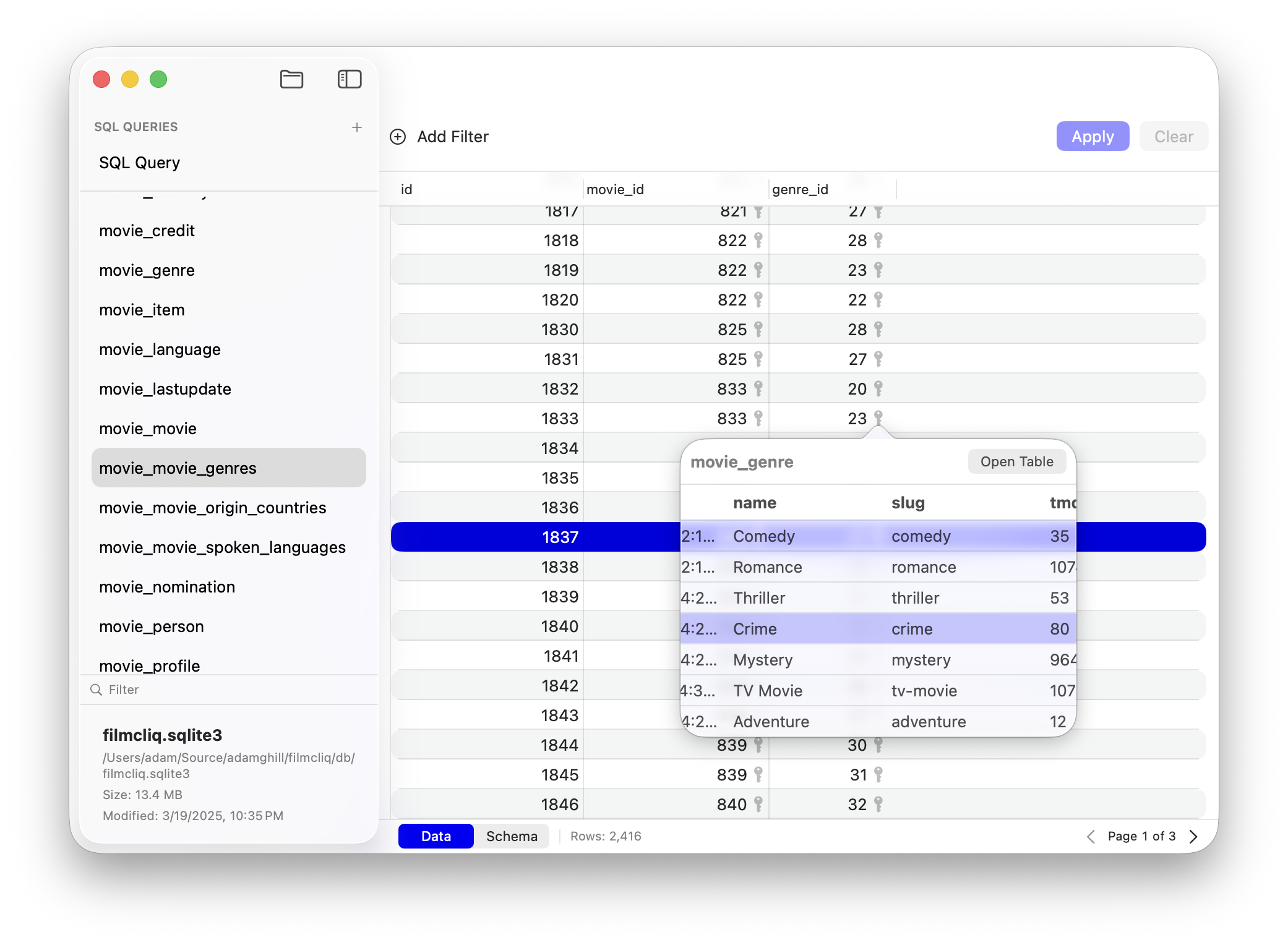Click foreign key icon beside genre_id 28 in row 1818

(878, 241)
